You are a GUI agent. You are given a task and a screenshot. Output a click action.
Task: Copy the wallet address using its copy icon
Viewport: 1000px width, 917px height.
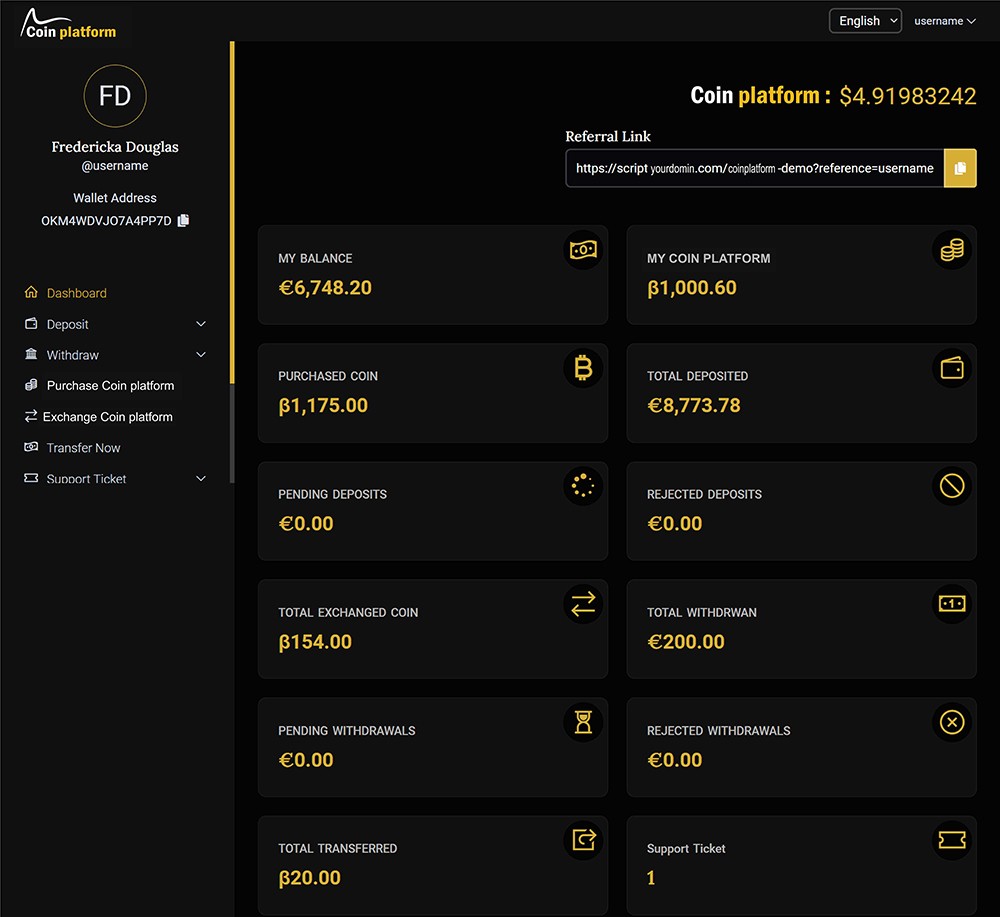(x=183, y=221)
